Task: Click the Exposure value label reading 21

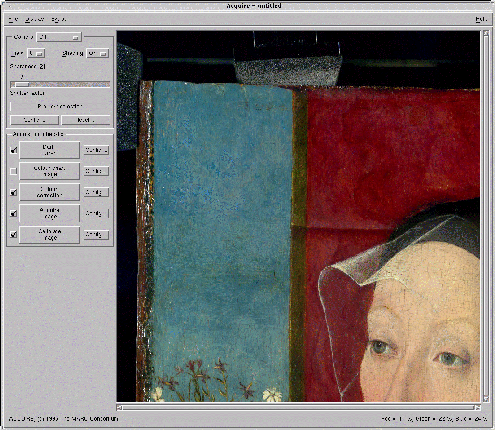Action: (42, 66)
